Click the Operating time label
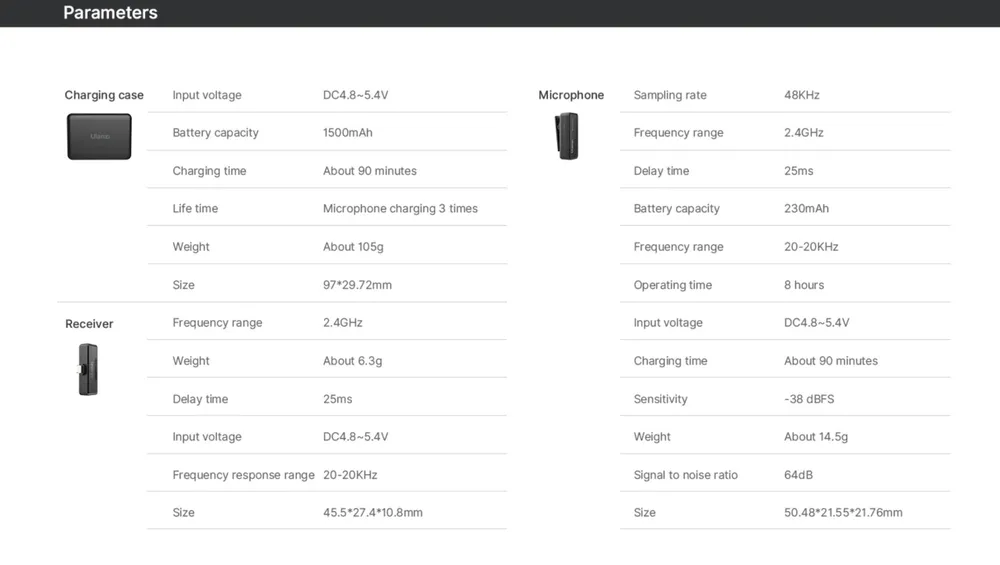Screen dimensions: 1000x565 coord(673,285)
